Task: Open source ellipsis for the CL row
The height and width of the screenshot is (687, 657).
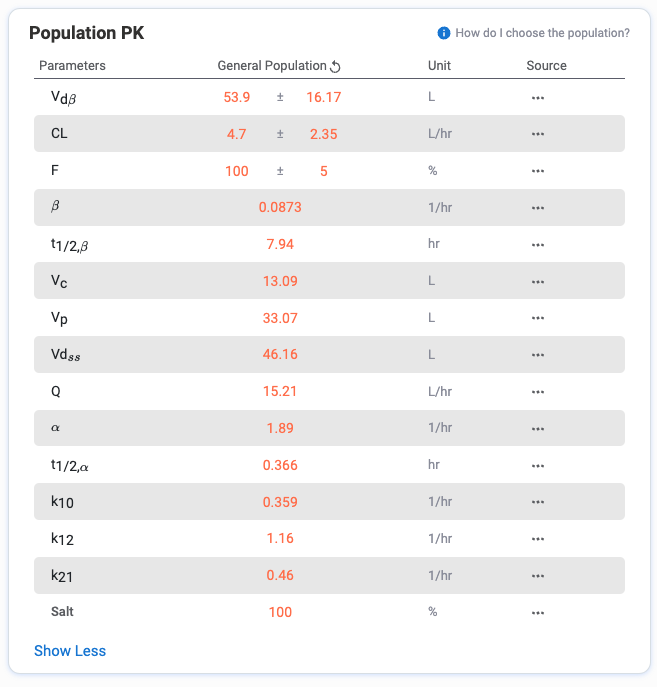Action: (x=538, y=134)
